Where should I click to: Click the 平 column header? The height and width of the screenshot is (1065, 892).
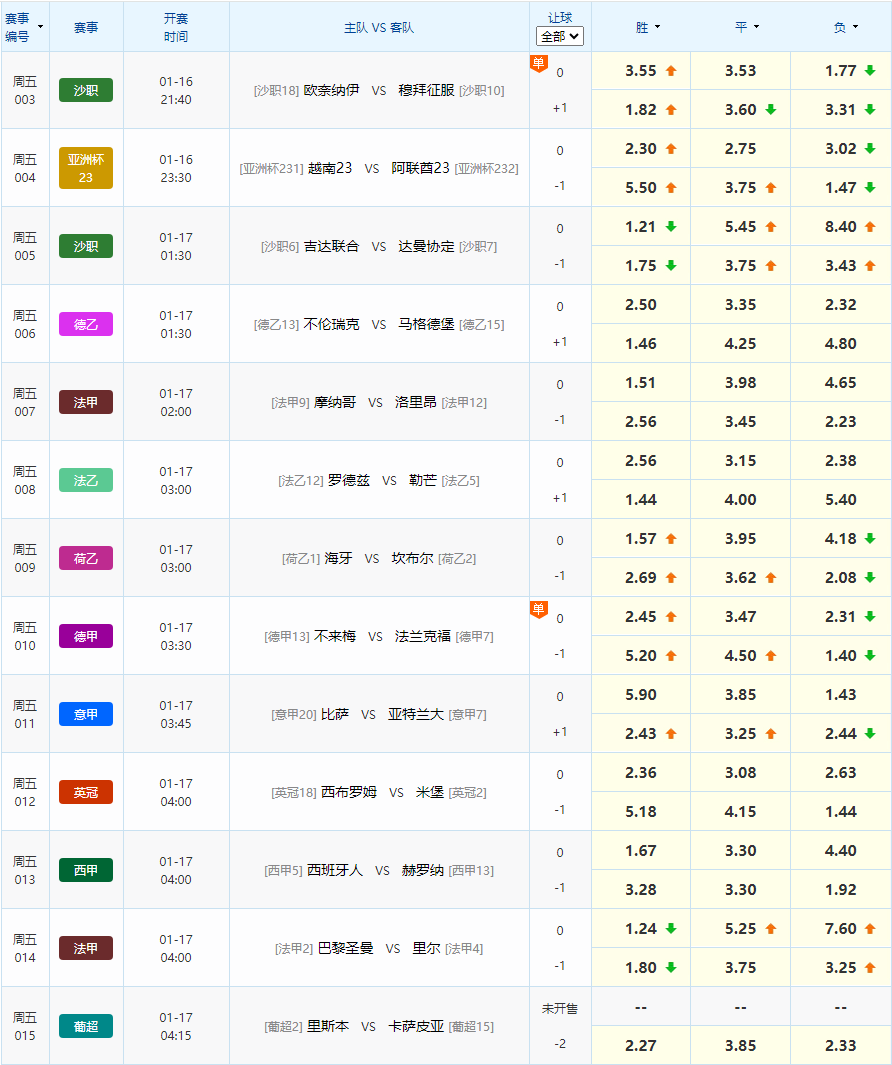click(x=740, y=27)
